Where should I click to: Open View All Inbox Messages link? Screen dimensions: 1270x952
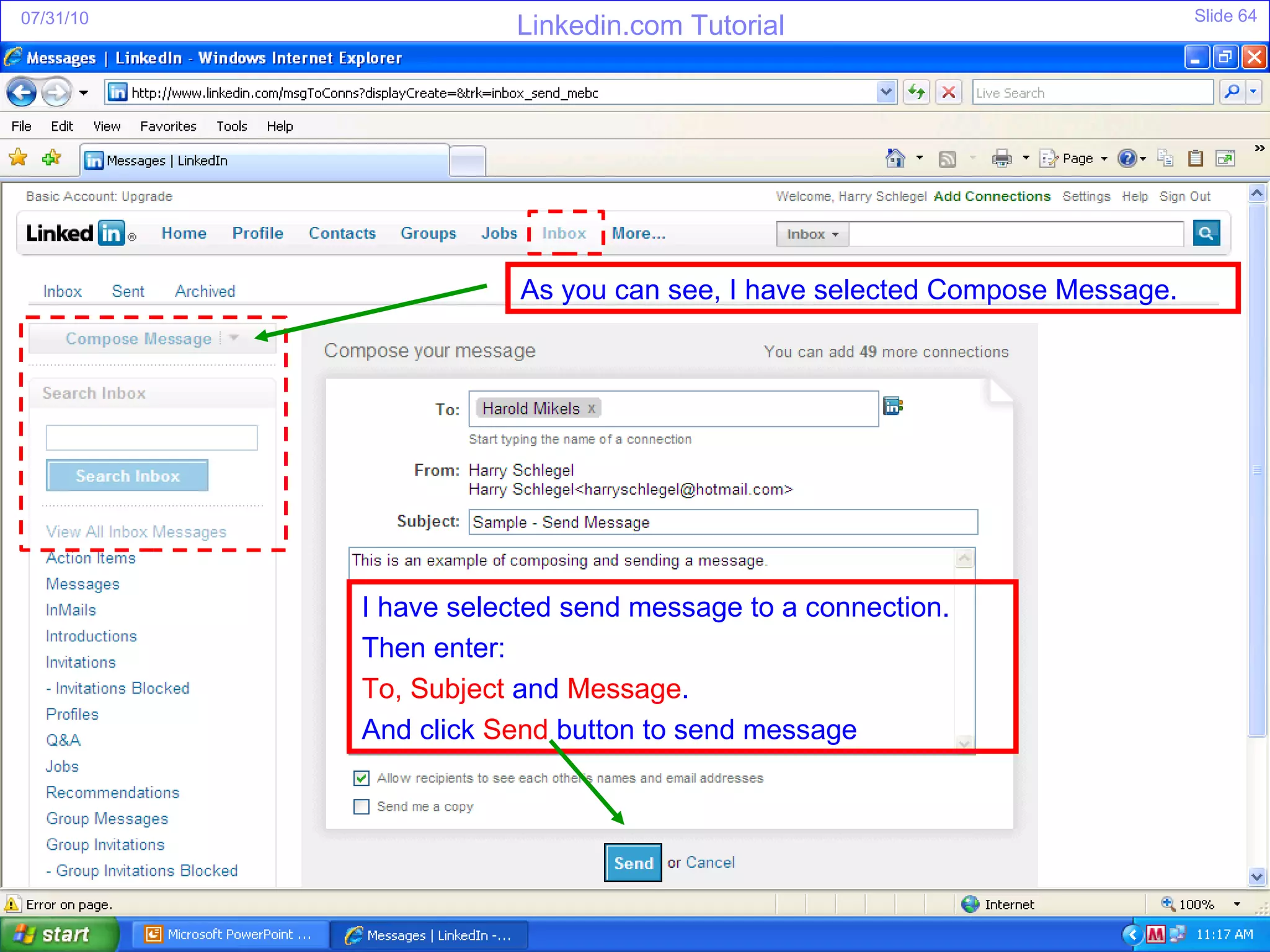click(x=136, y=532)
